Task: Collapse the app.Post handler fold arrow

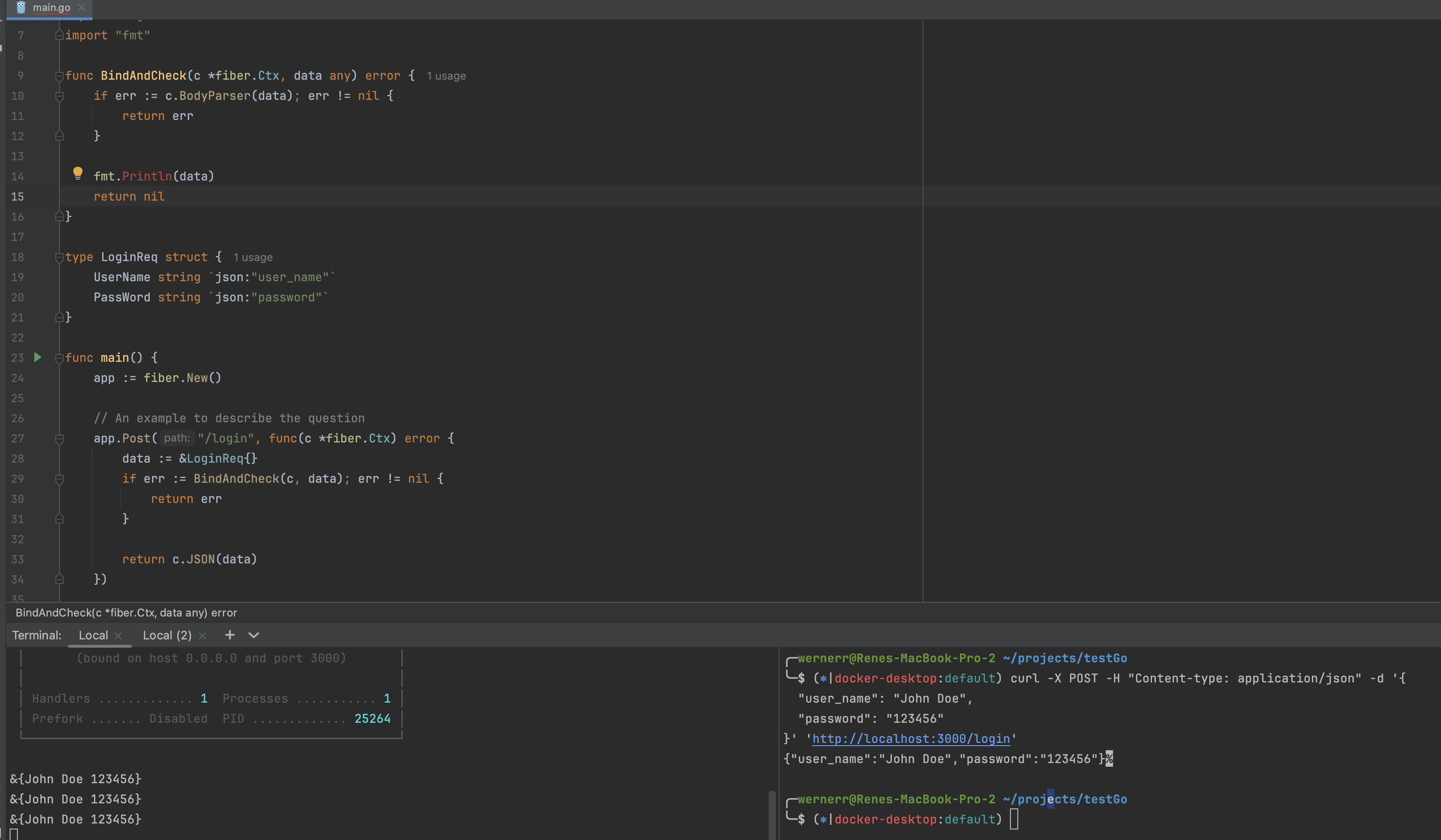Action: point(60,439)
